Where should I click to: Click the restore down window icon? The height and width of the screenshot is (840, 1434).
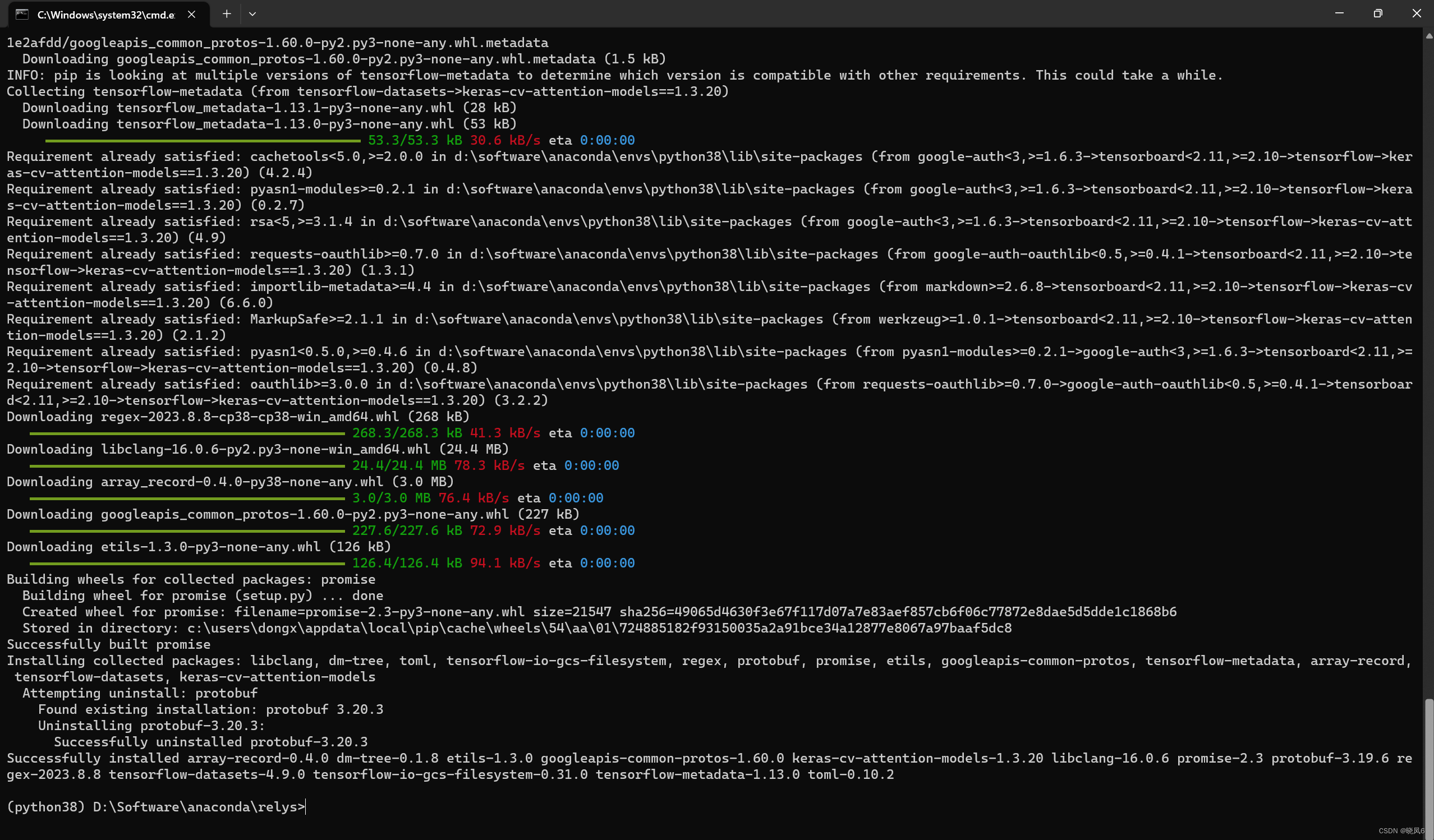point(1378,13)
